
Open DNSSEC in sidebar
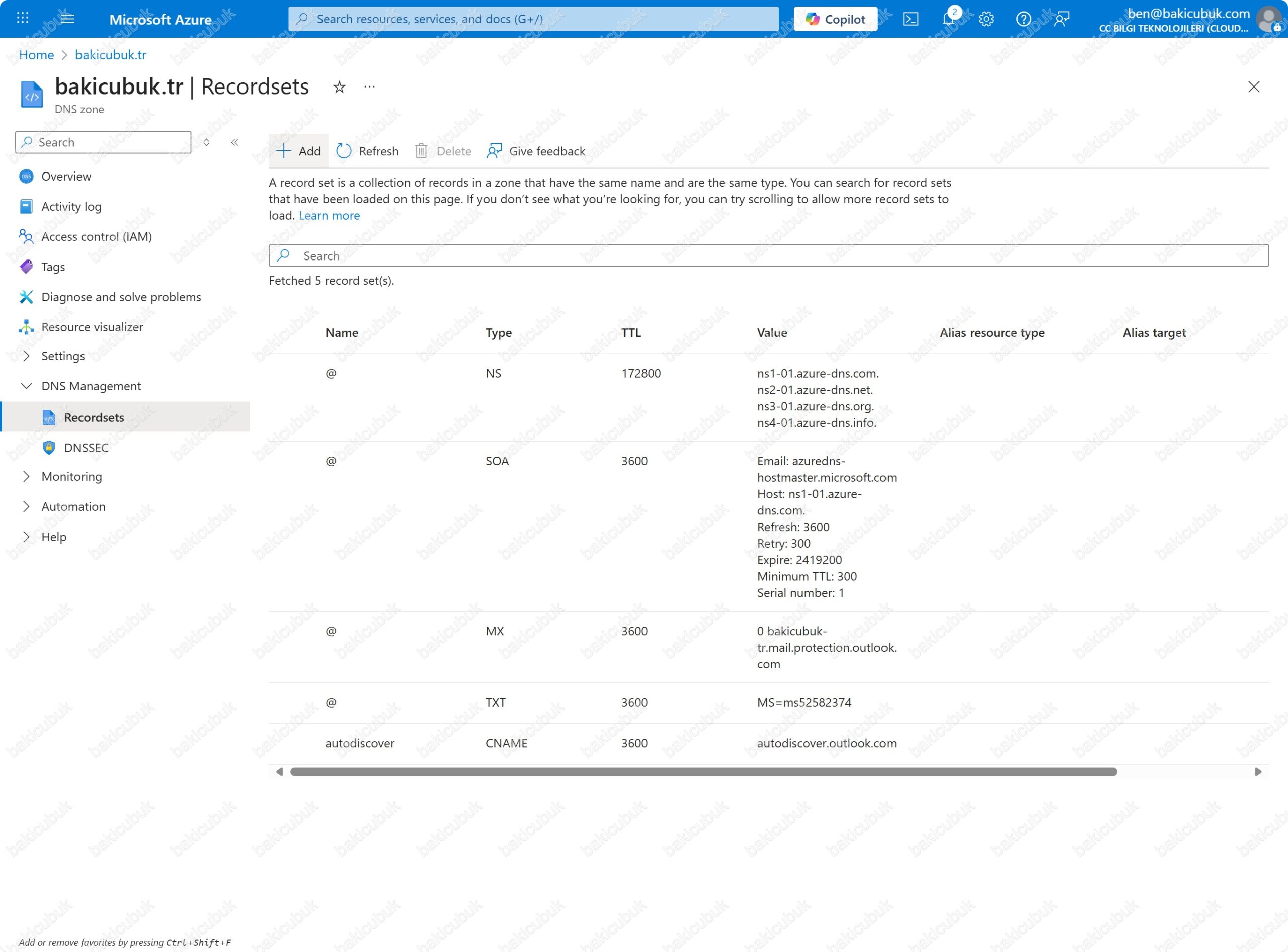tap(86, 448)
